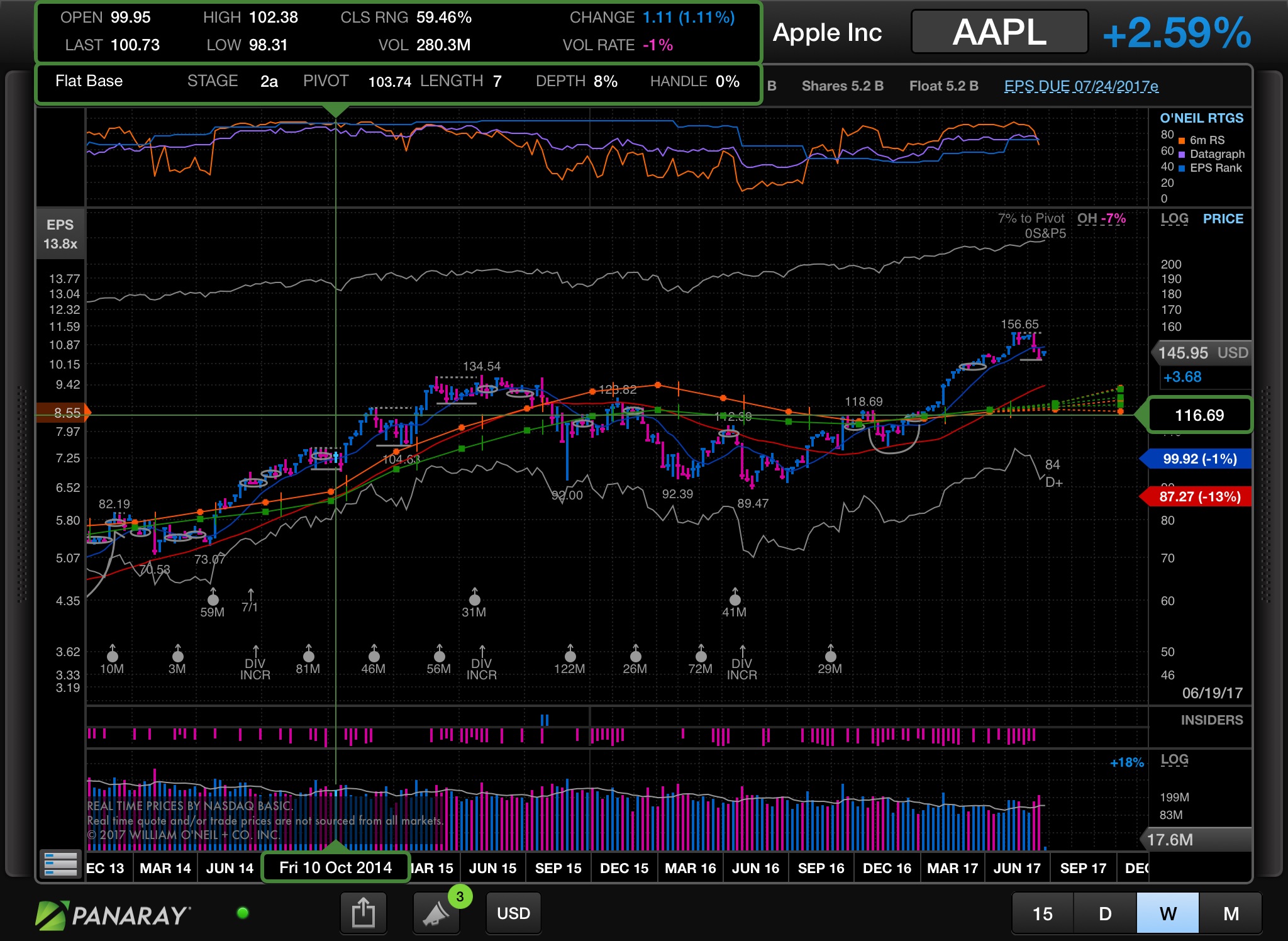
Task: Toggle LOG scale for volume panel
Action: pyautogui.click(x=1174, y=759)
